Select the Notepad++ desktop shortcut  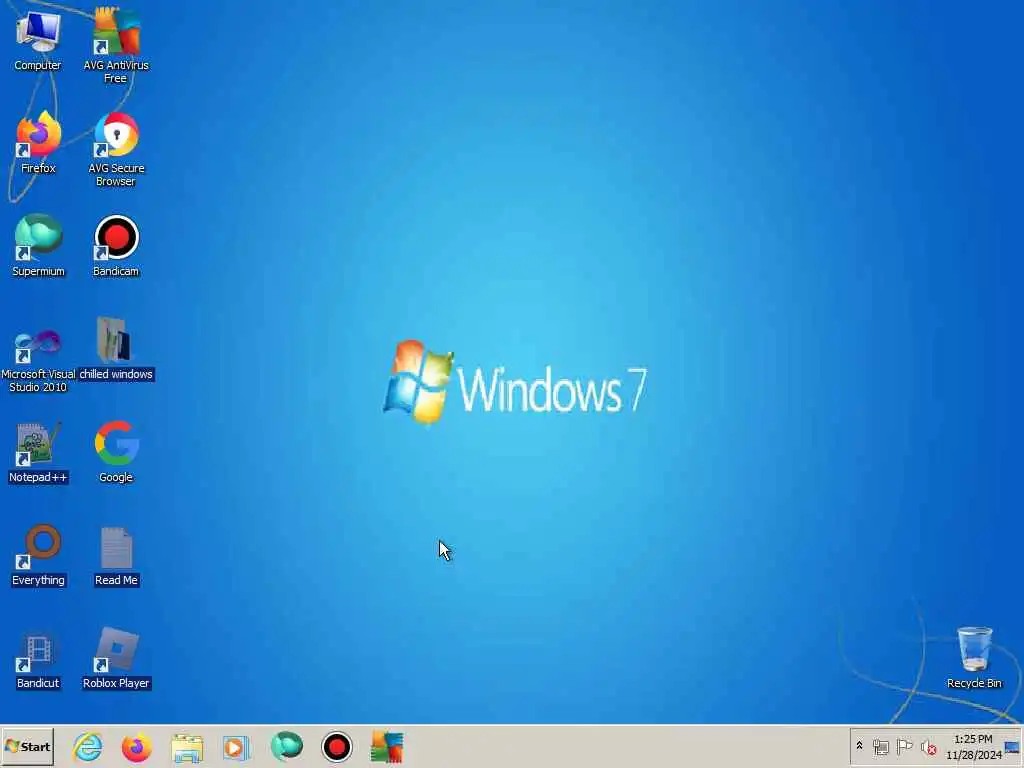tap(38, 452)
